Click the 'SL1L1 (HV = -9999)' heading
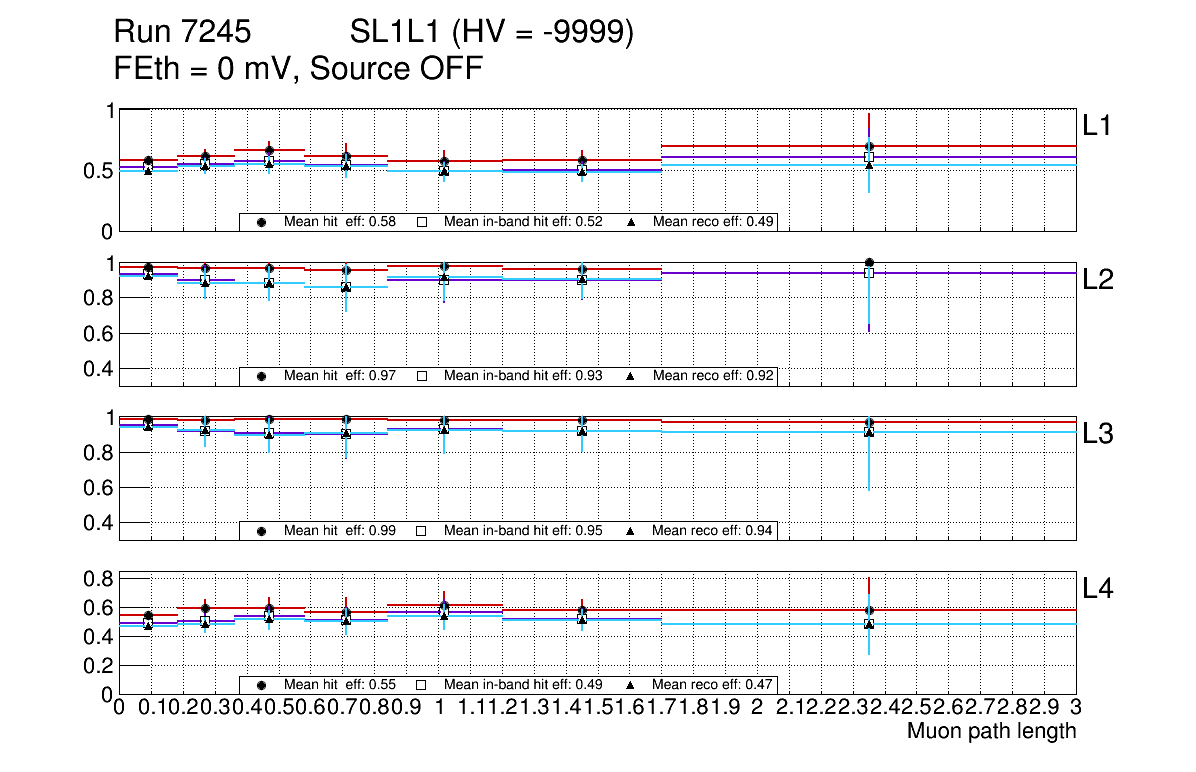The height and width of the screenshot is (772, 1196). coord(492,34)
